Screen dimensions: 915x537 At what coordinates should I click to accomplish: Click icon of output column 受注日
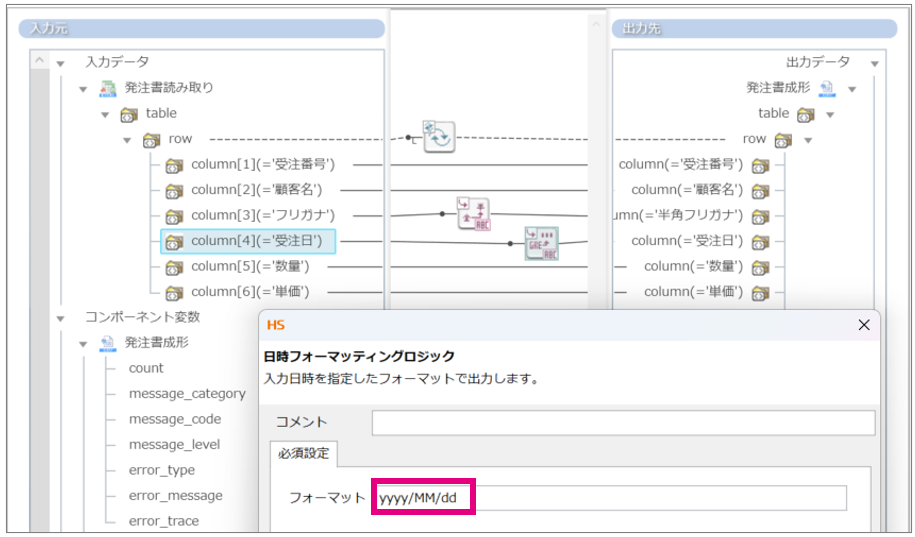pos(760,242)
